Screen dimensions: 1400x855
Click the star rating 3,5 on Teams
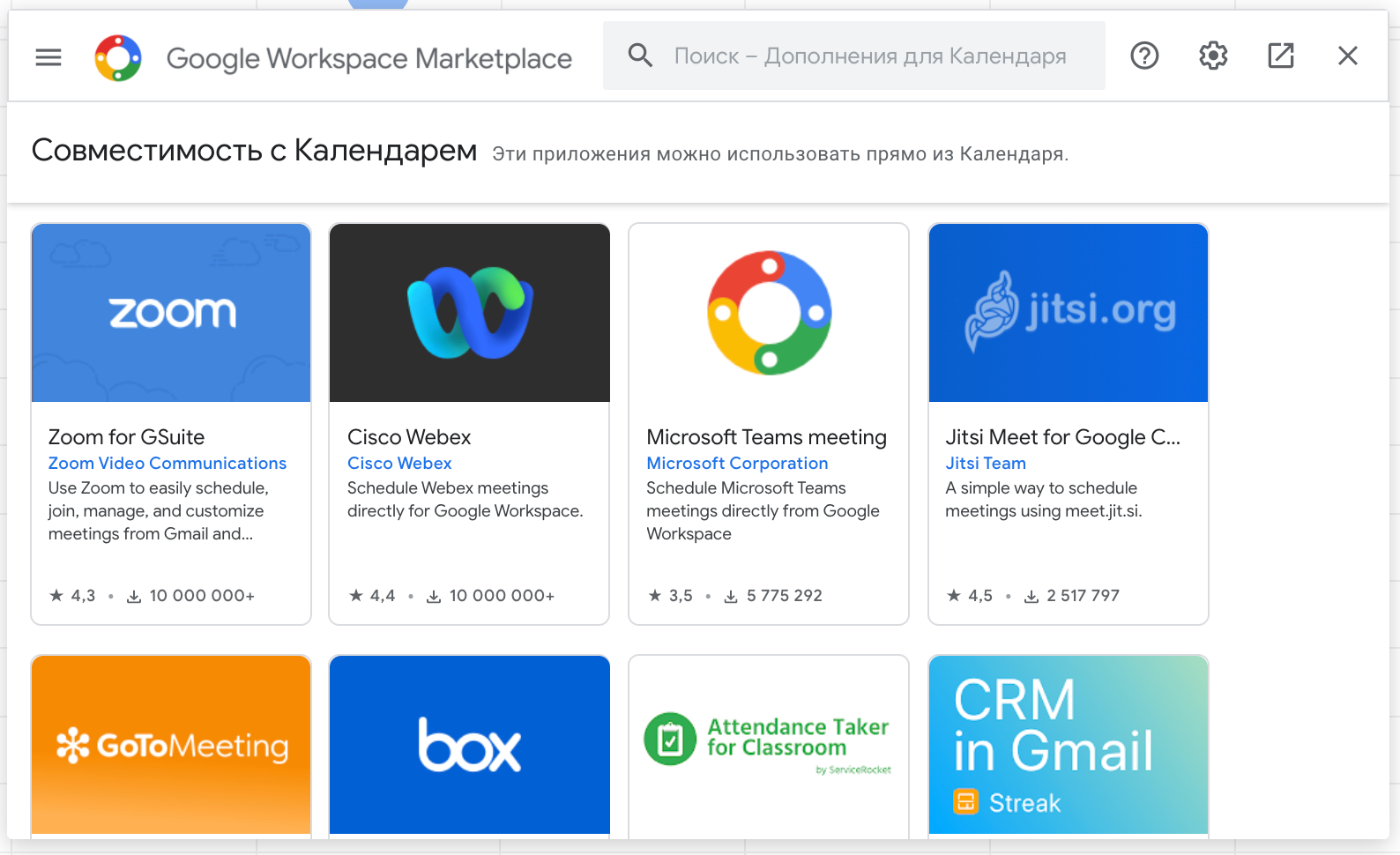(670, 596)
